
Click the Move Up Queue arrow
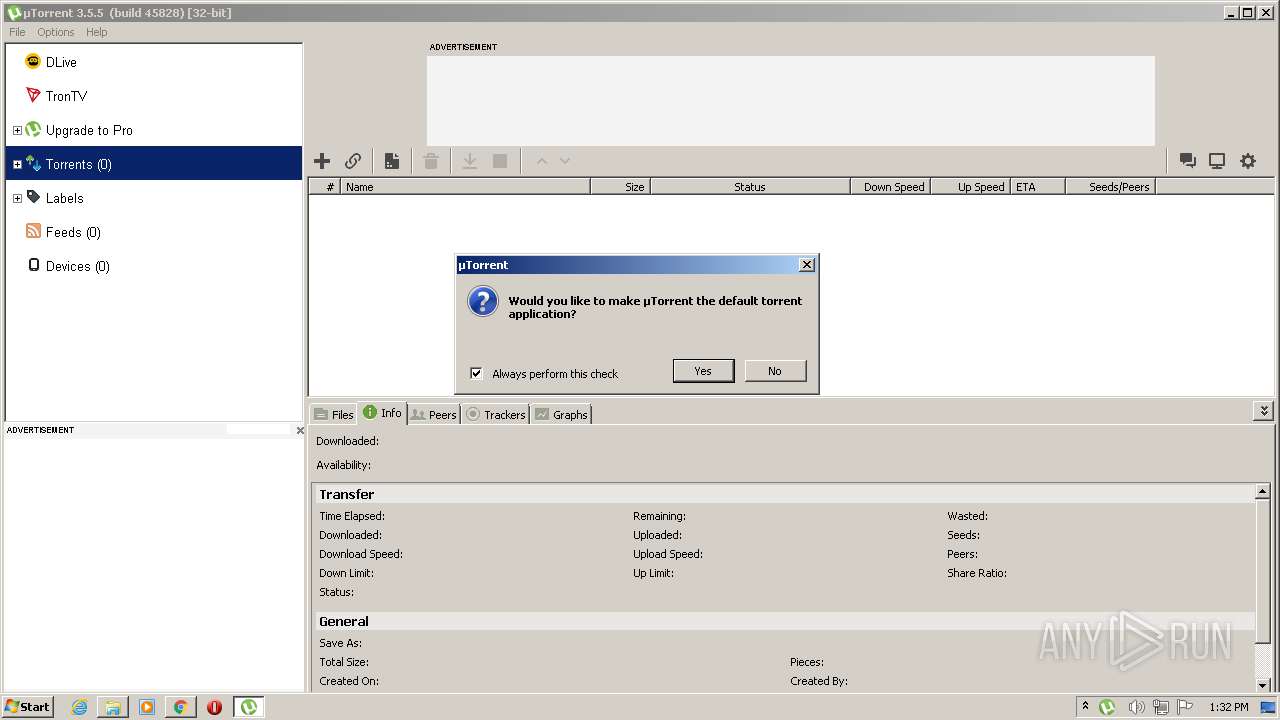pos(542,161)
